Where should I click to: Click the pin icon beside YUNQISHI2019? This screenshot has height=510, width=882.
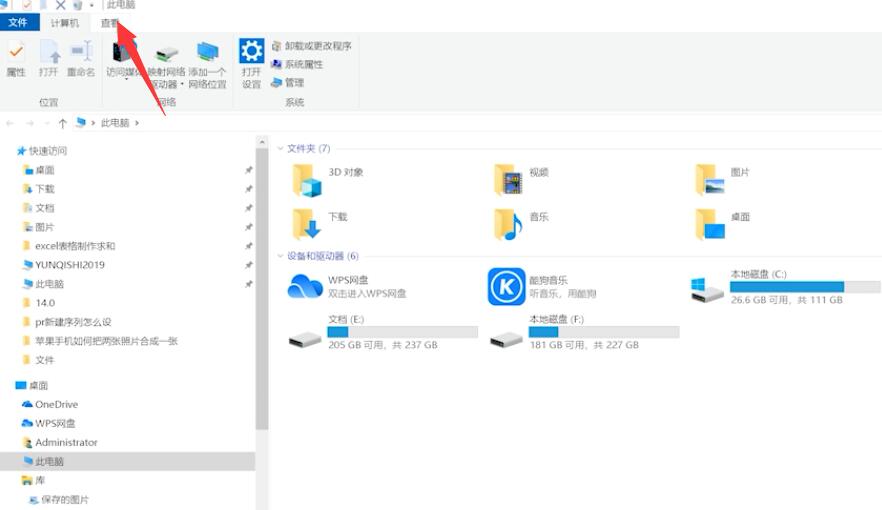(x=249, y=265)
